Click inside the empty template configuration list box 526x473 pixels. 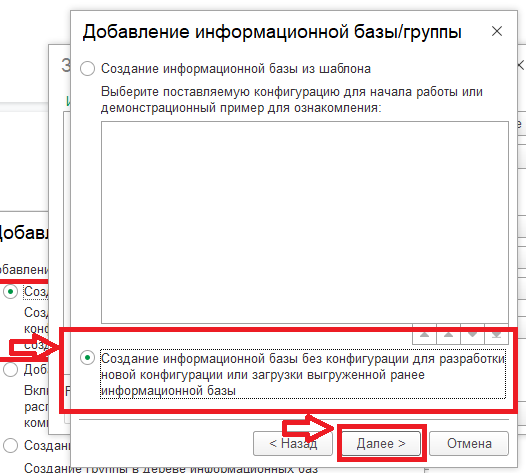(x=305, y=222)
